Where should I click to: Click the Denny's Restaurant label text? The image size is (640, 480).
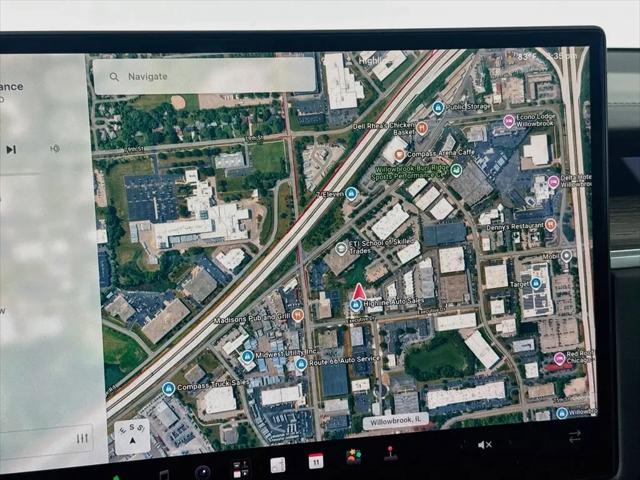[515, 226]
